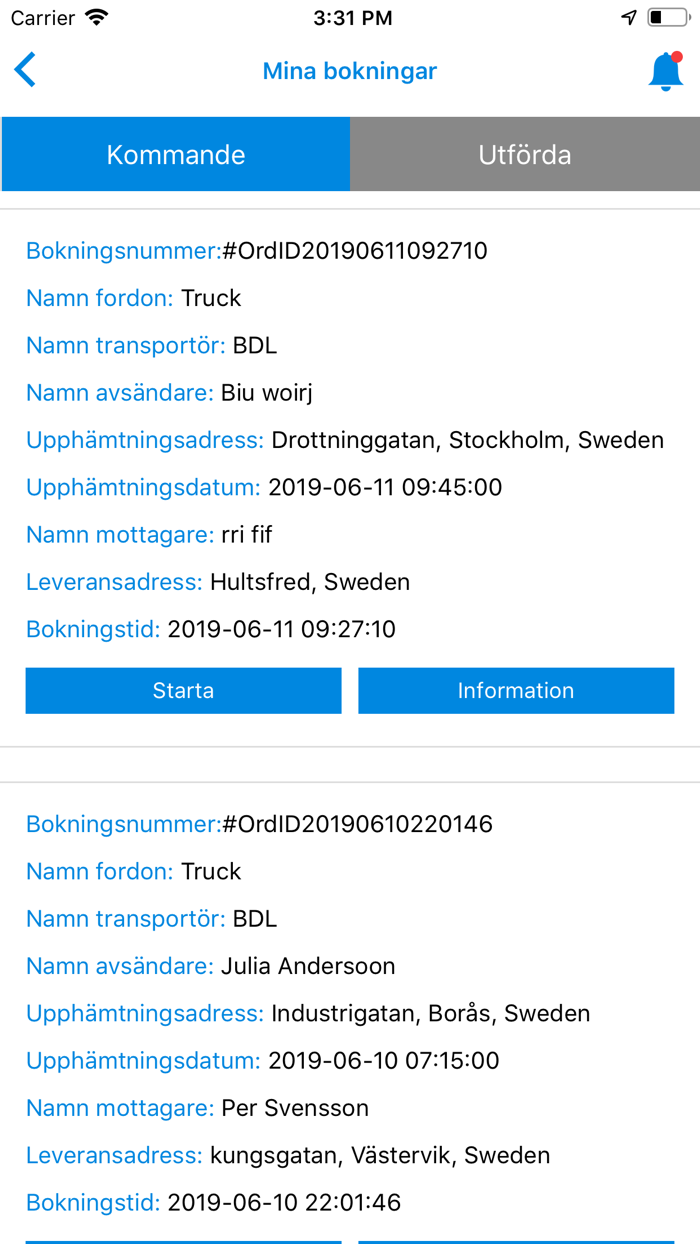Image resolution: width=700 pixels, height=1244 pixels.
Task: Tap sender name Julia Andersoon
Action: 308,966
